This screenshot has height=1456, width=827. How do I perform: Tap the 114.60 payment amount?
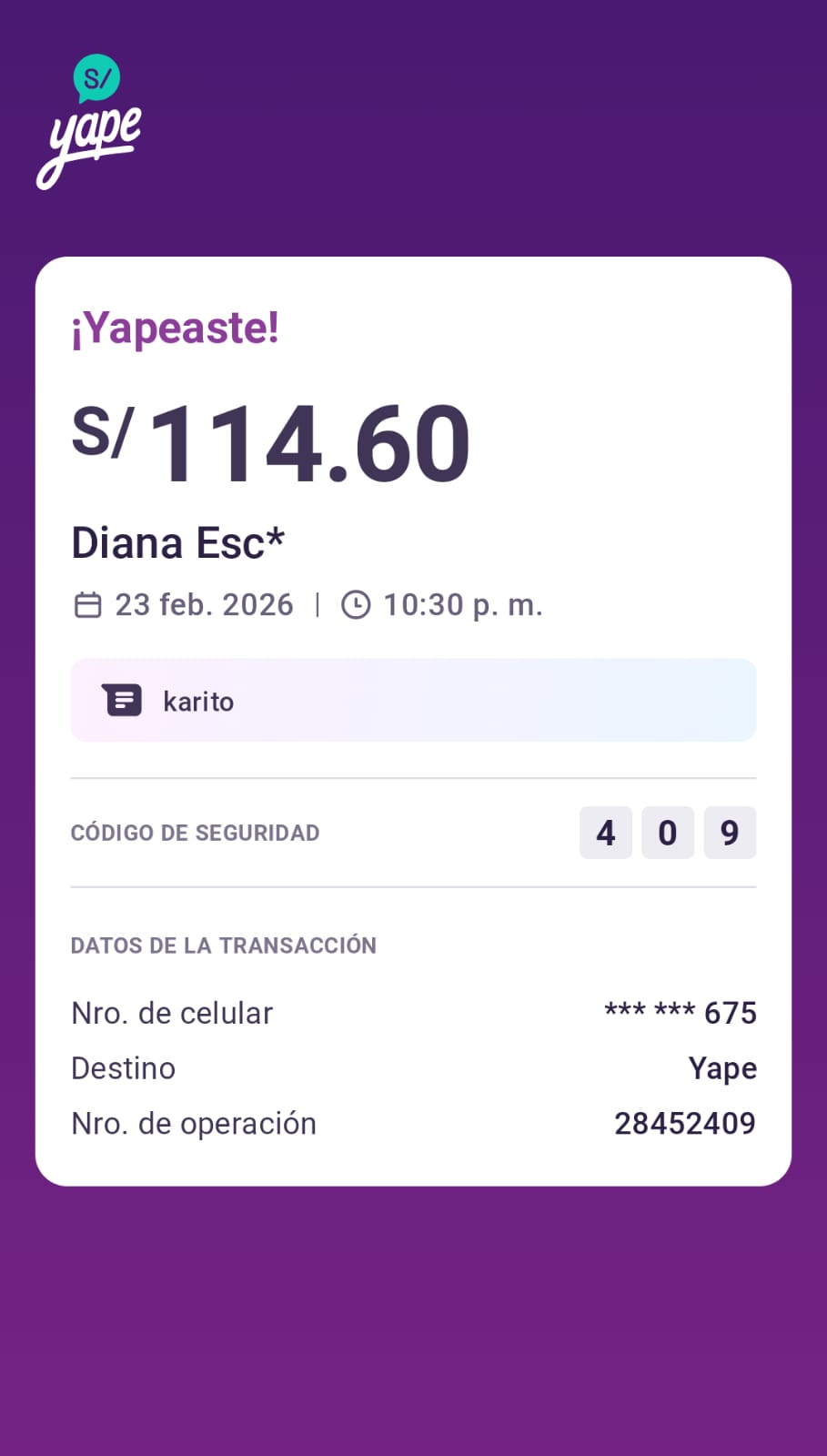click(x=309, y=444)
